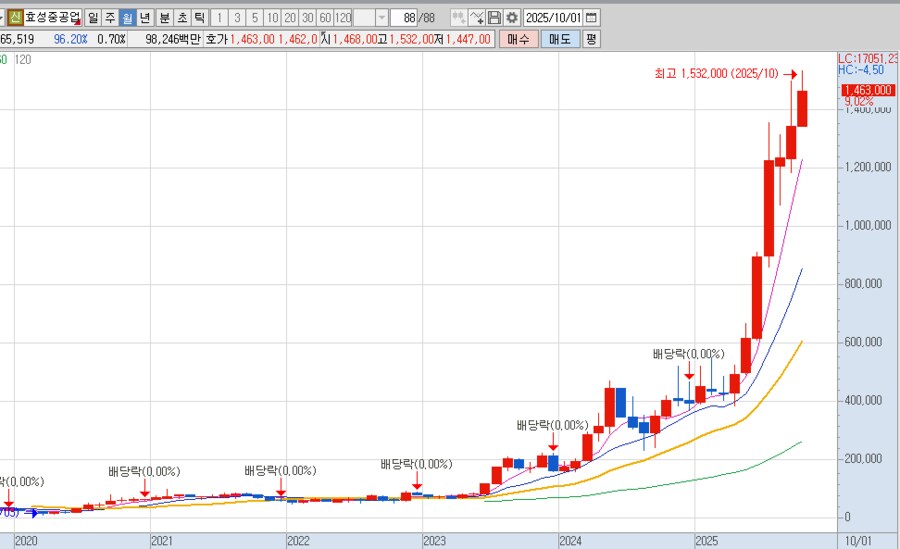Click the 평 button beside 매도

coord(591,39)
